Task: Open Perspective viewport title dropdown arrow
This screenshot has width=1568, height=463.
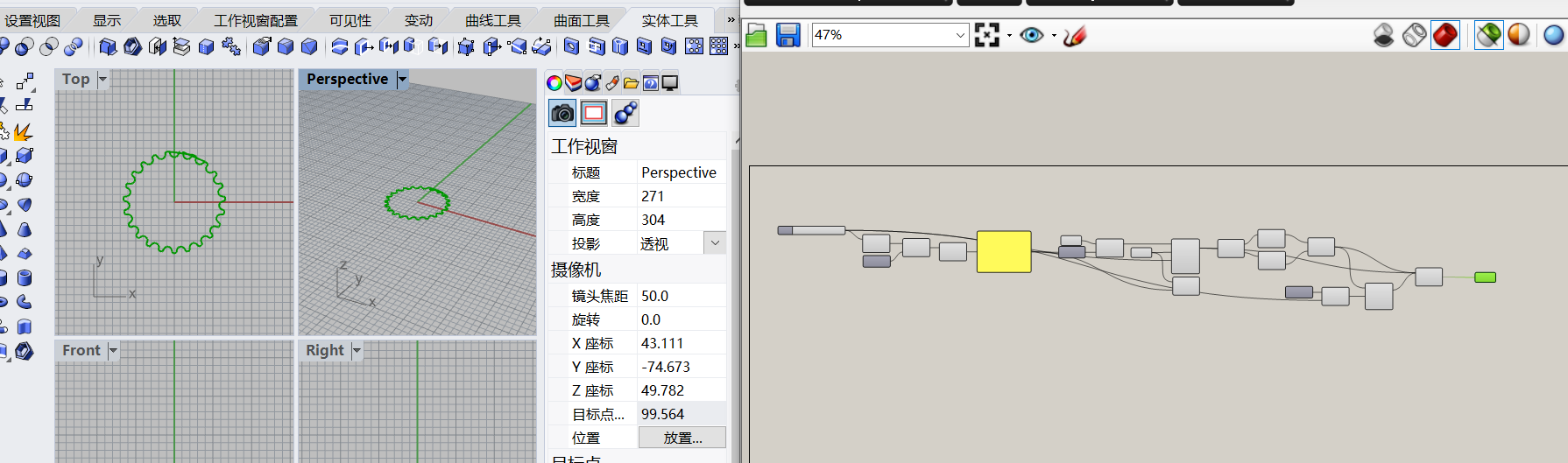Action: pyautogui.click(x=402, y=80)
